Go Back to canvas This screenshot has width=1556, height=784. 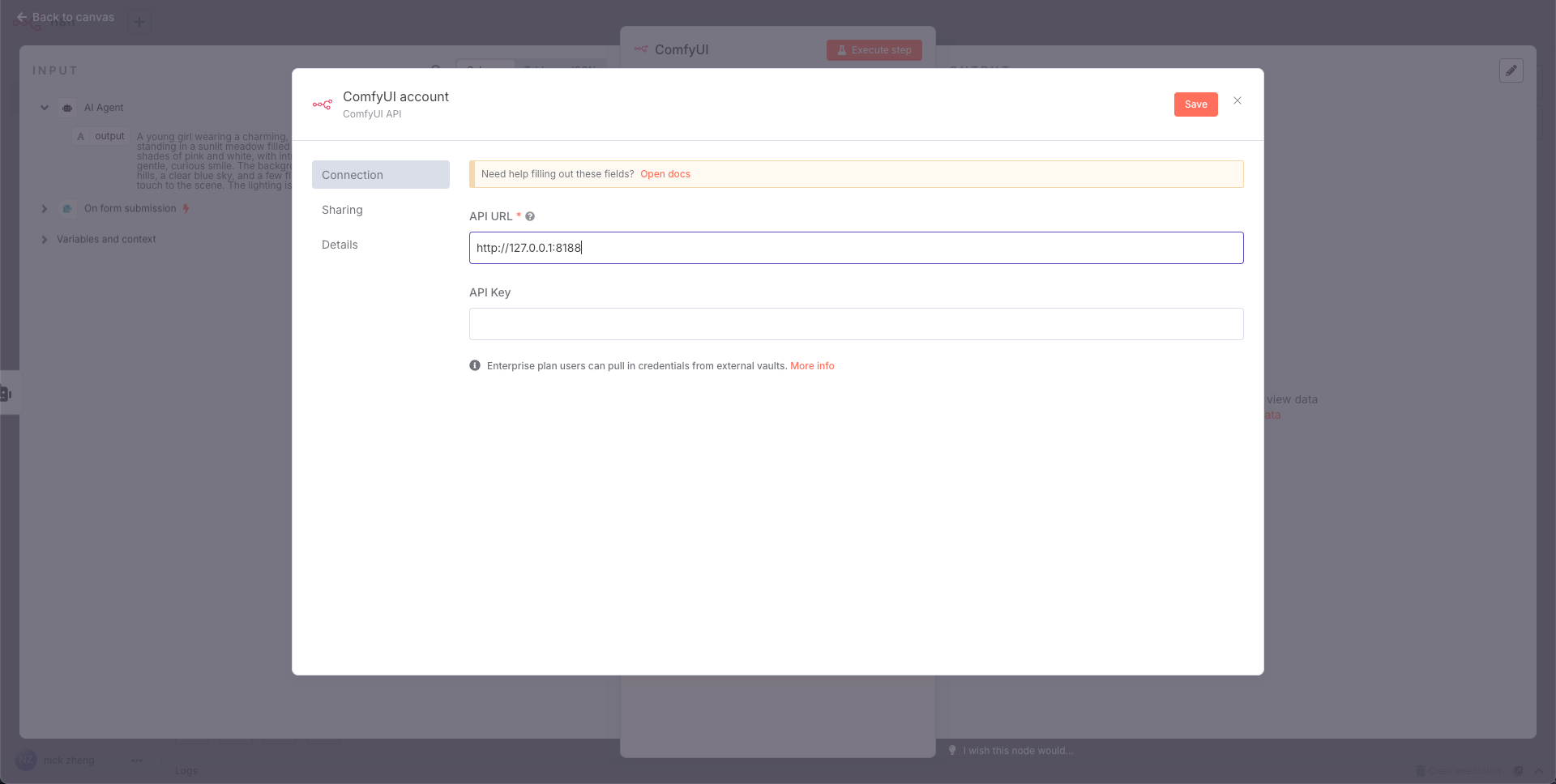tap(66, 17)
